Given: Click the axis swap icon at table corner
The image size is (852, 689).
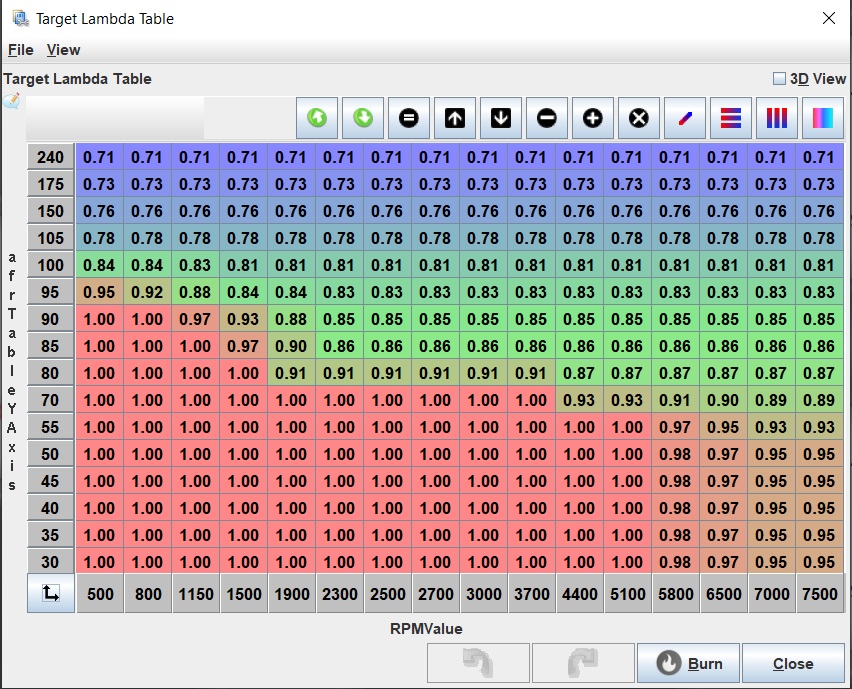Looking at the screenshot, I should pyautogui.click(x=51, y=593).
